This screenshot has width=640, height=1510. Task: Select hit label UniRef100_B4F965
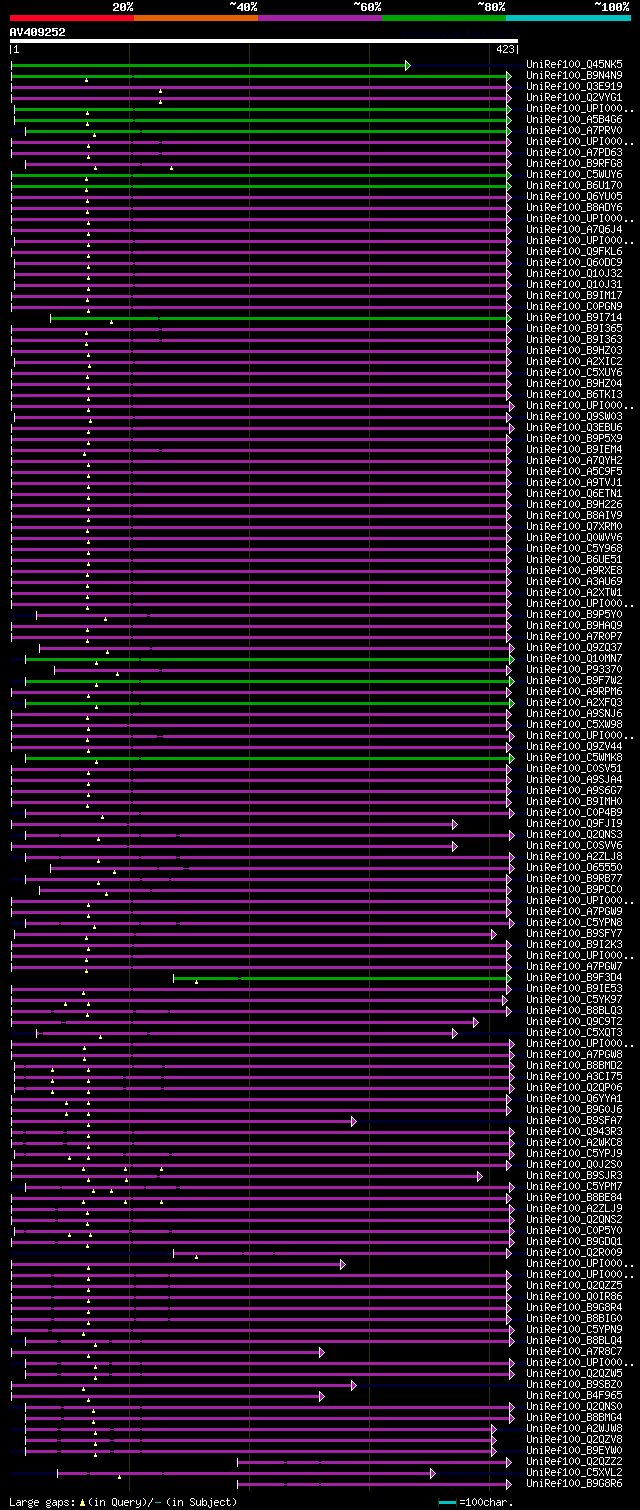575,1396
